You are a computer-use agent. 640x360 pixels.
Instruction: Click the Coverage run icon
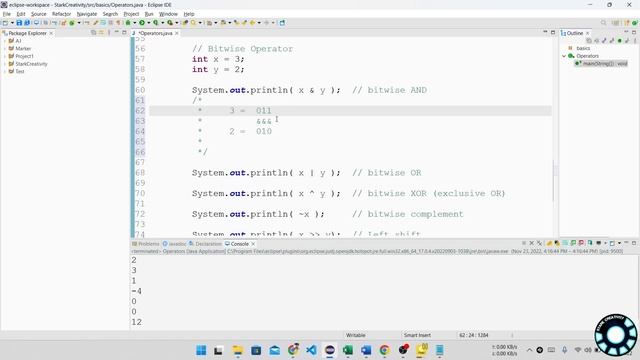pyautogui.click(x=156, y=23)
